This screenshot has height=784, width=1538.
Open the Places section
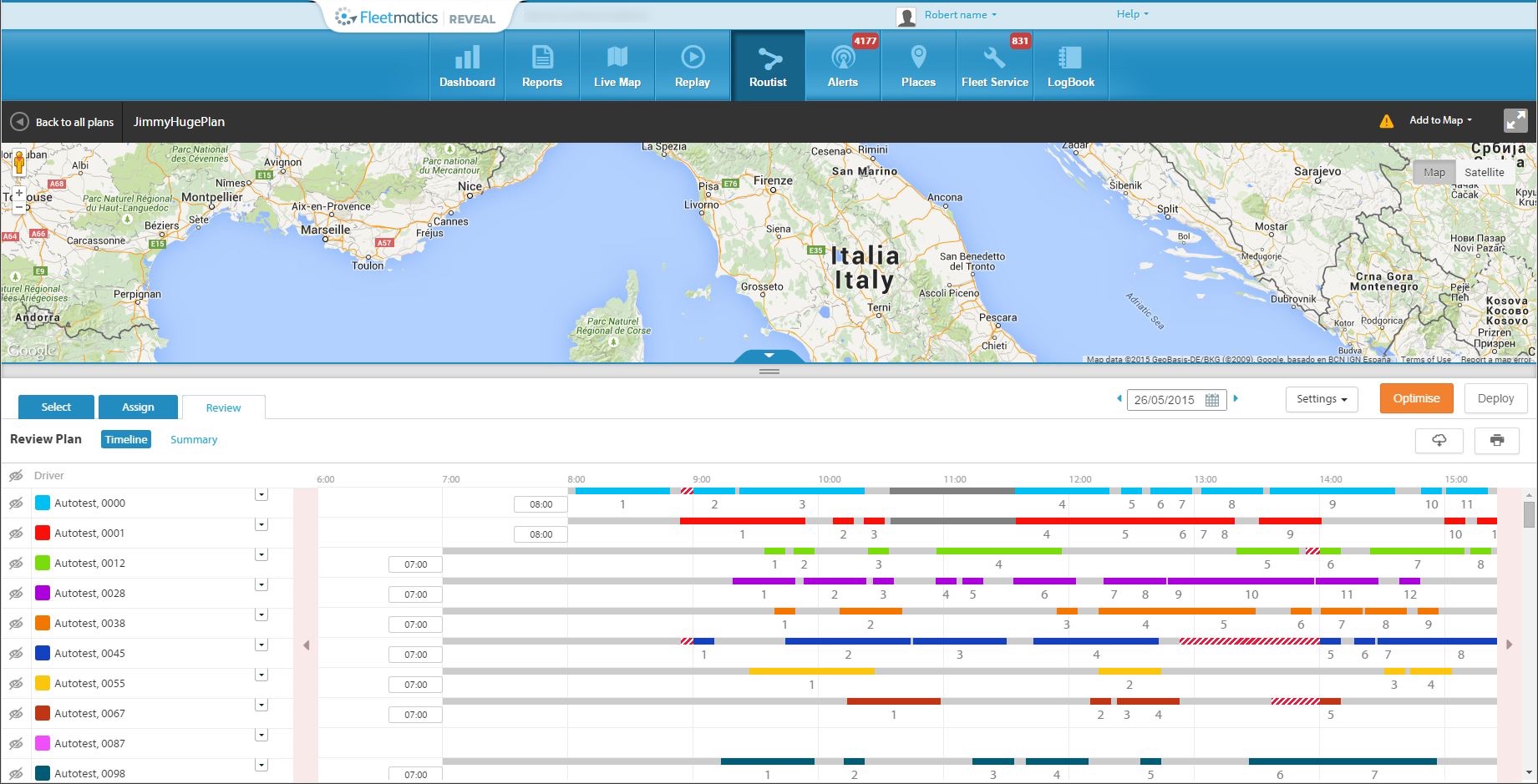(918, 66)
